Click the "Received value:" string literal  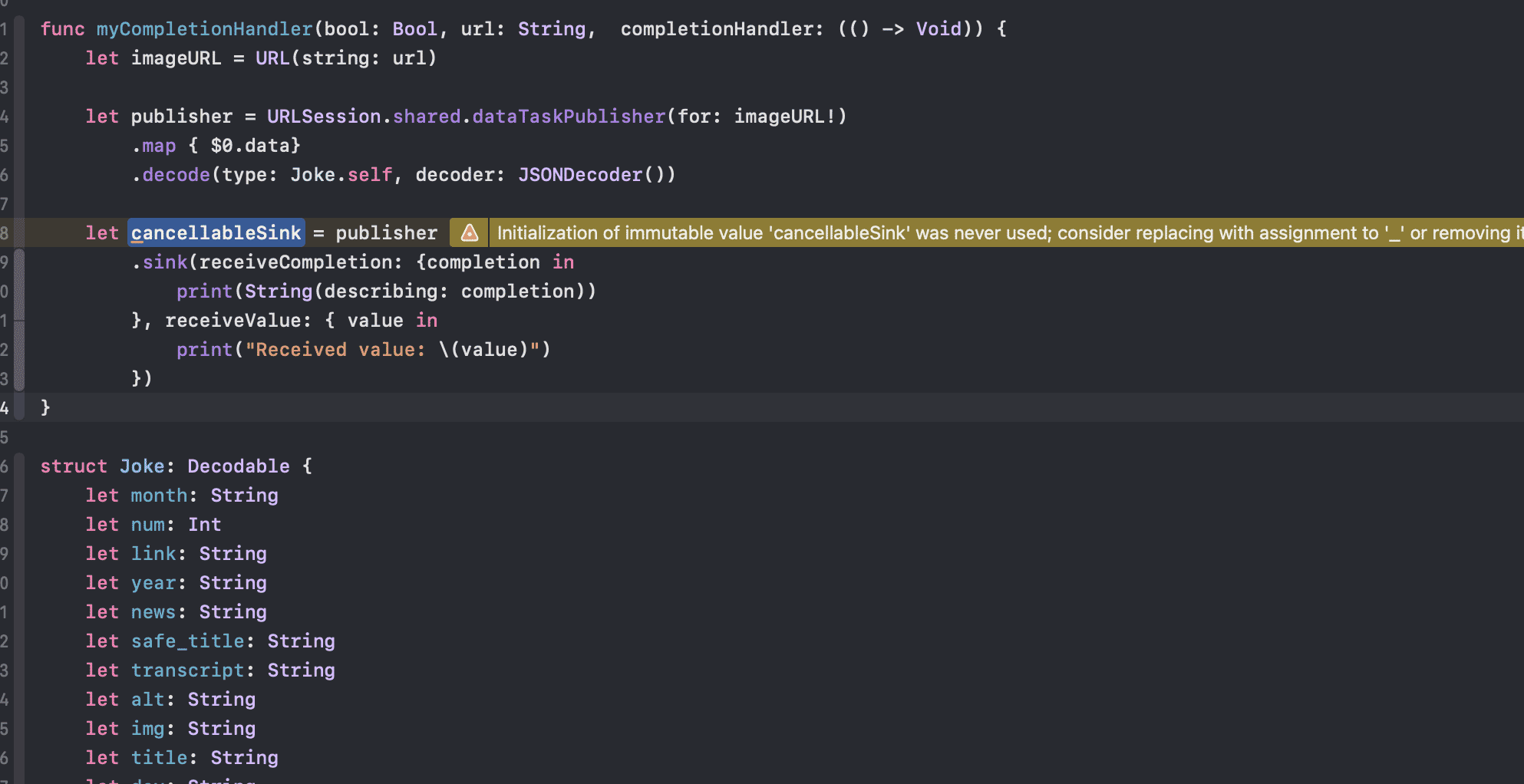[335, 350]
